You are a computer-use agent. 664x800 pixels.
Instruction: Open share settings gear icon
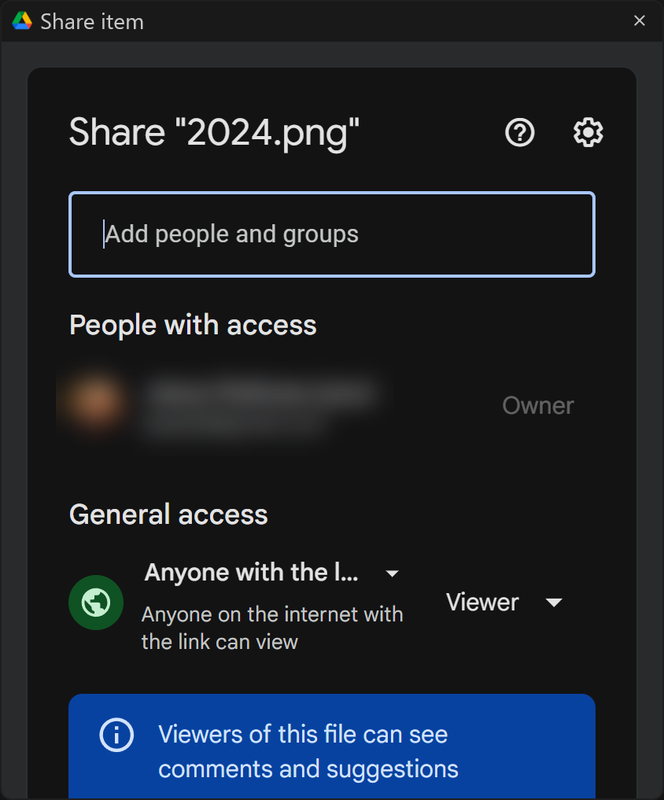click(x=588, y=133)
